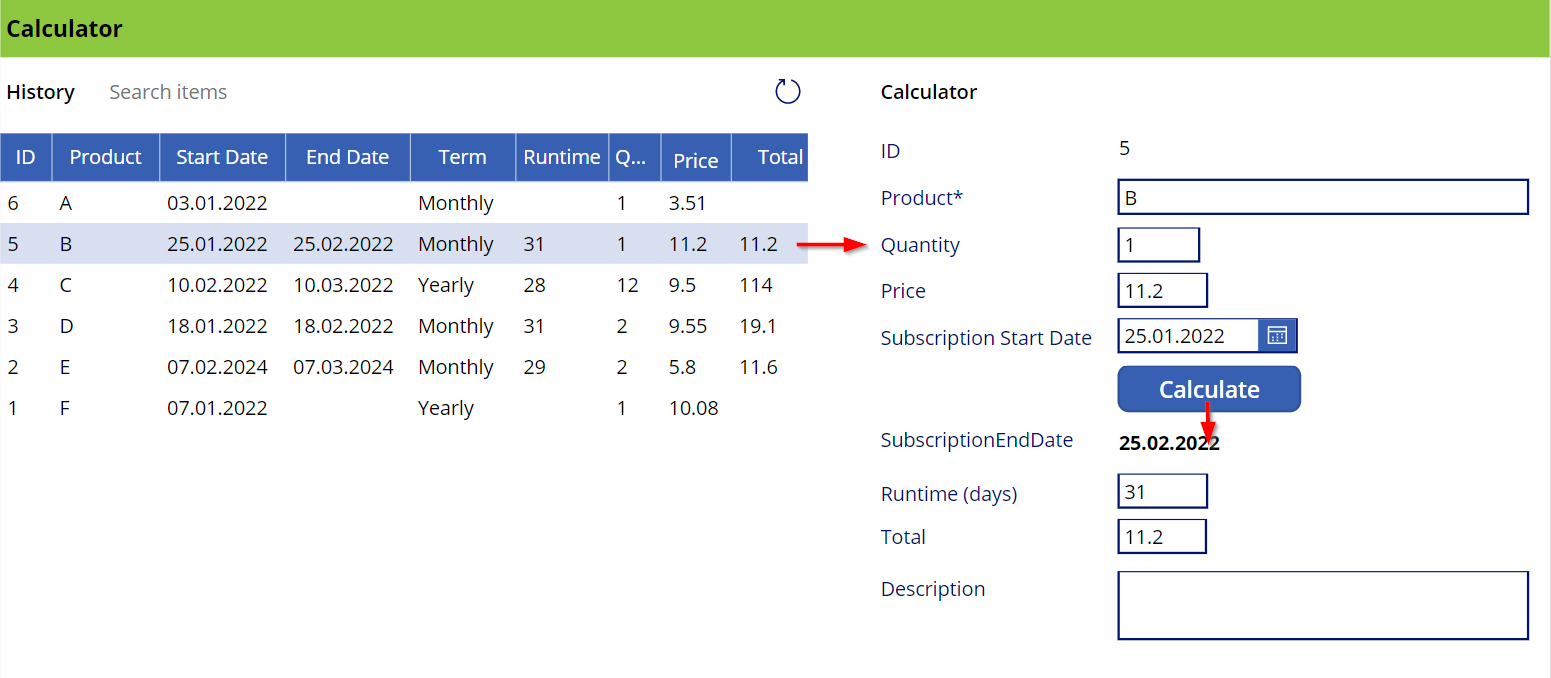Click the Price column header
The height and width of the screenshot is (678, 1551).
click(695, 160)
